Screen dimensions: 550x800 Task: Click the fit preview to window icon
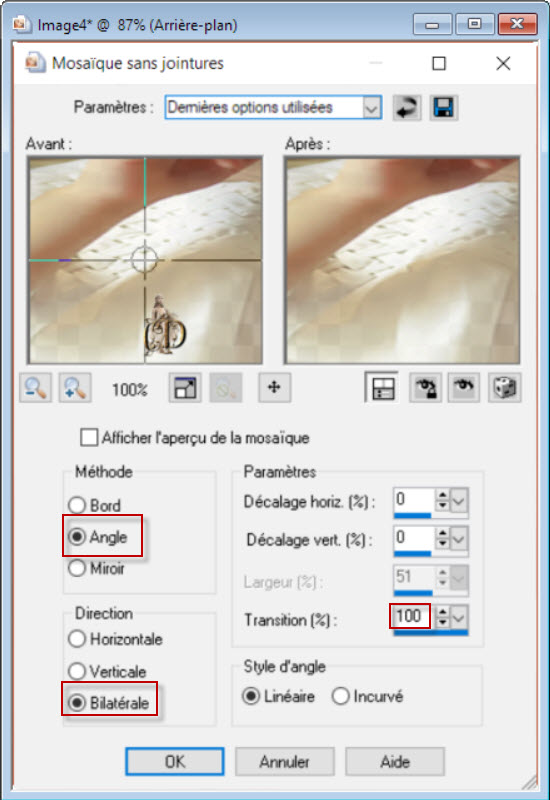(x=185, y=388)
